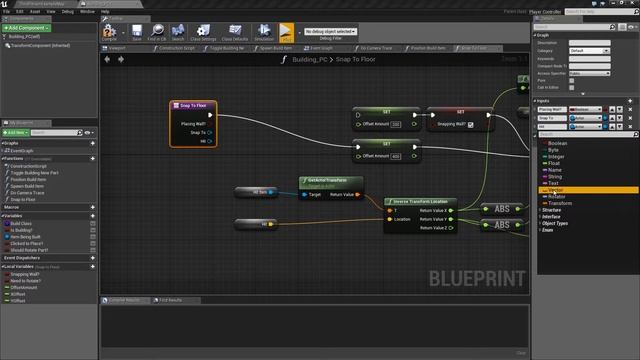Screen dimensions: 640x360
Task: Open No debug object selected dropdown
Action: [331, 31]
